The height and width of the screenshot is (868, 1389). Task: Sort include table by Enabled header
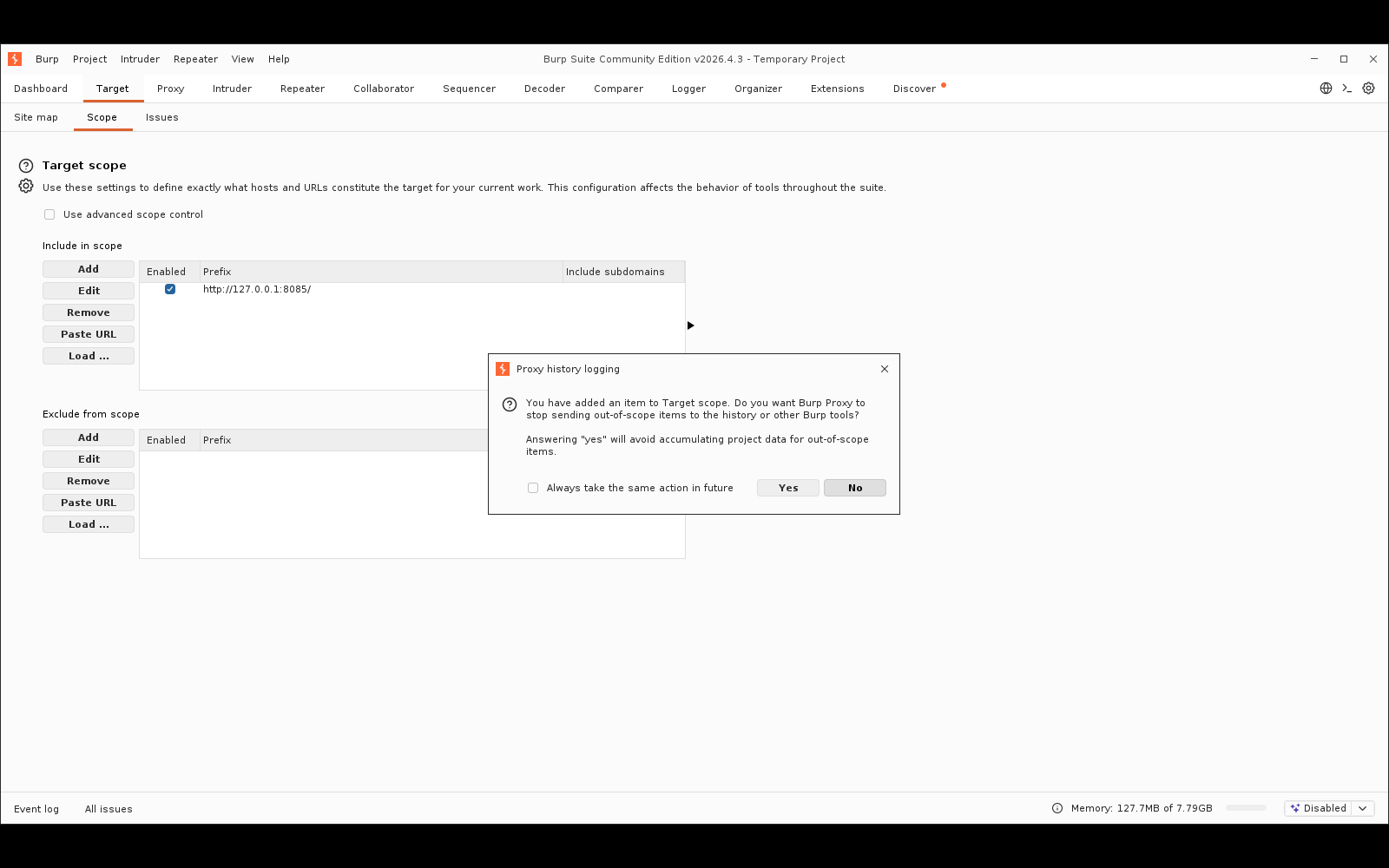169,272
